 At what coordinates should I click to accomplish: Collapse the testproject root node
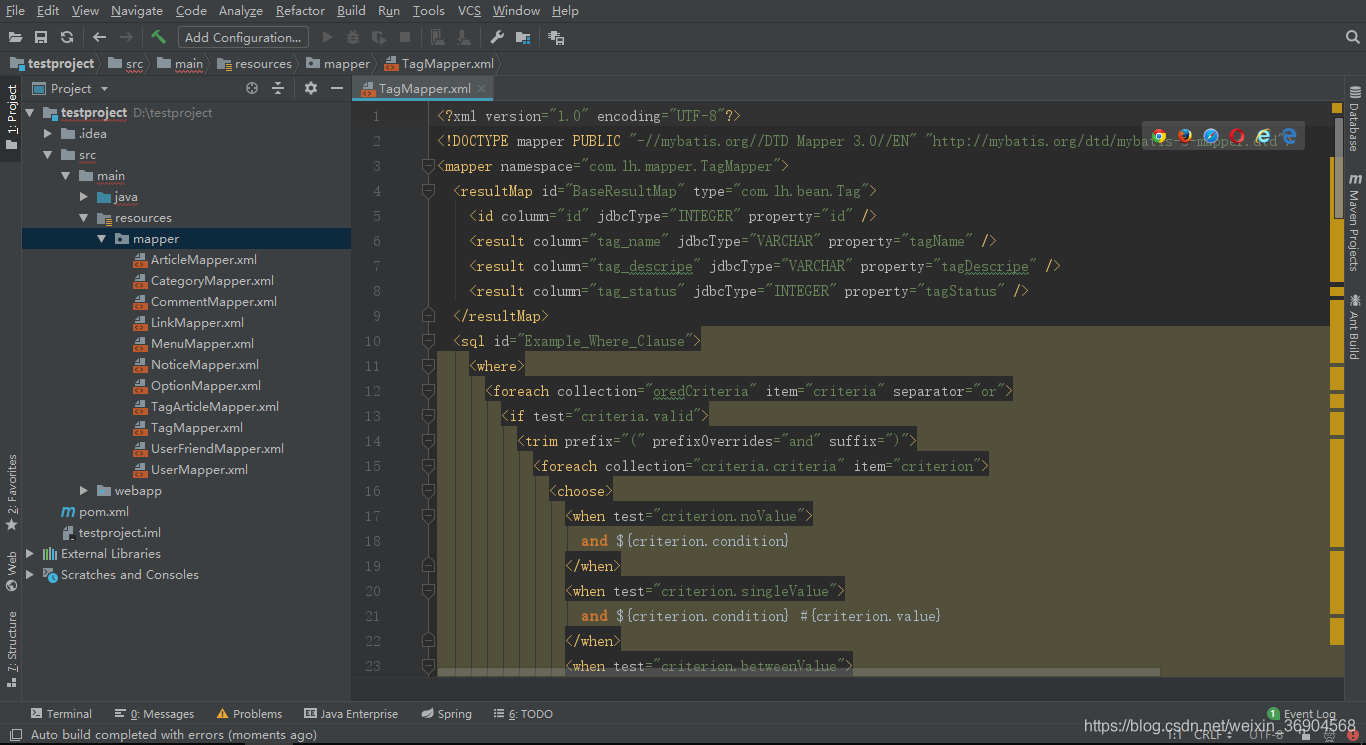pyautogui.click(x=30, y=113)
